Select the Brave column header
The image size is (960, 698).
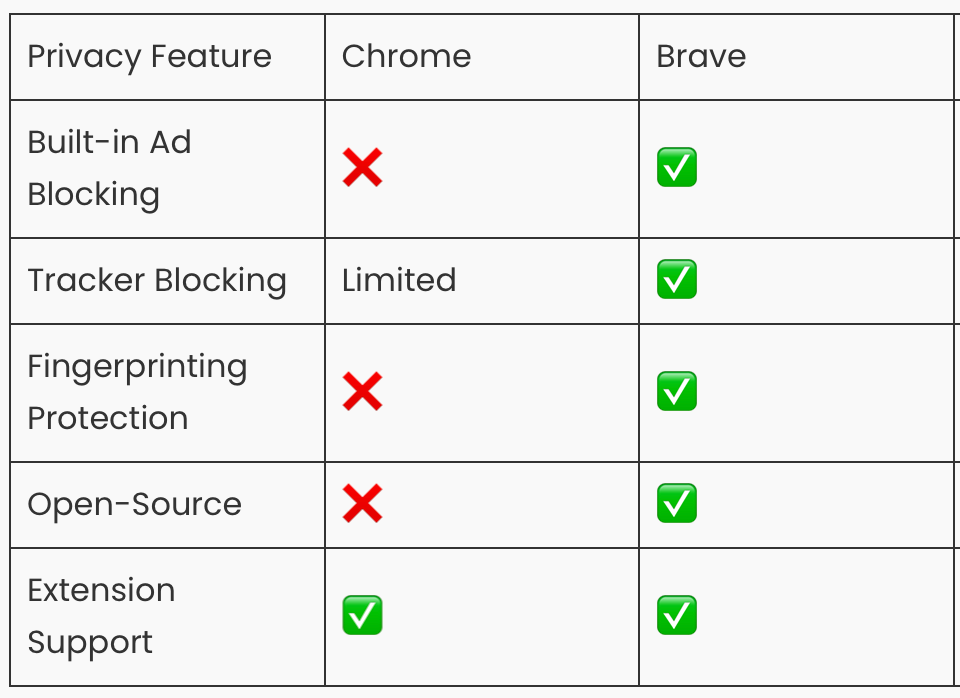(x=701, y=56)
